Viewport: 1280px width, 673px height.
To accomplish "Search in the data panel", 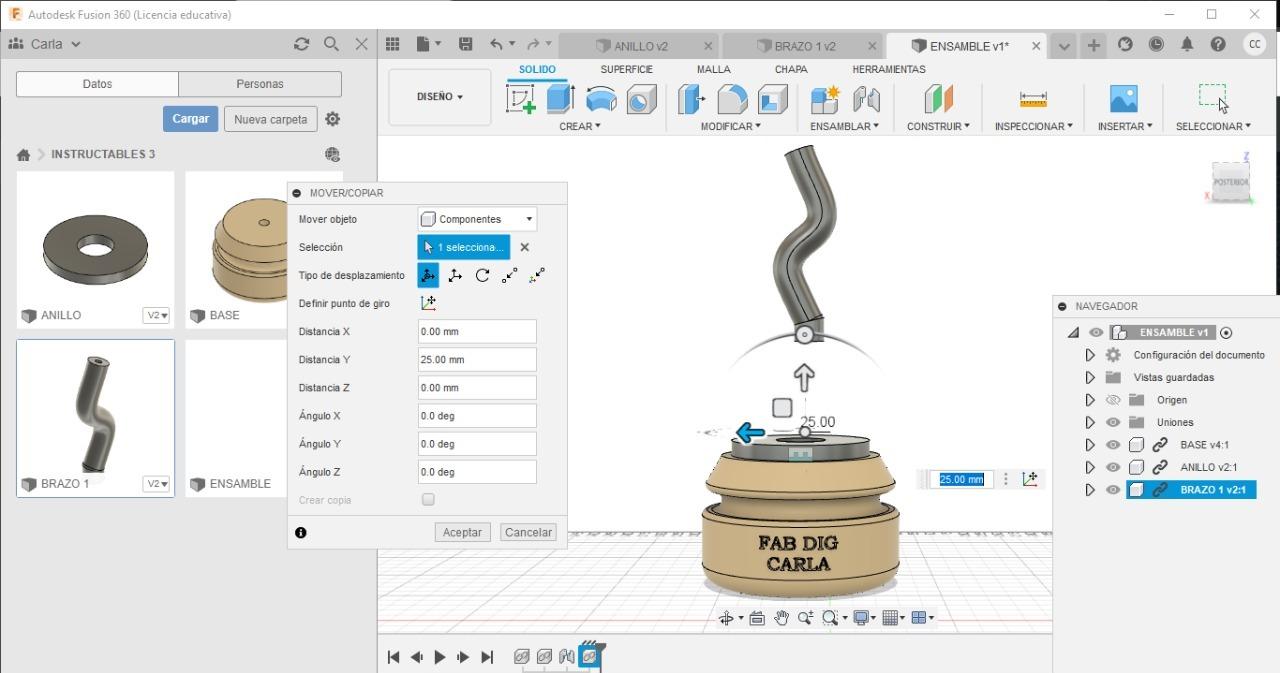I will point(331,44).
